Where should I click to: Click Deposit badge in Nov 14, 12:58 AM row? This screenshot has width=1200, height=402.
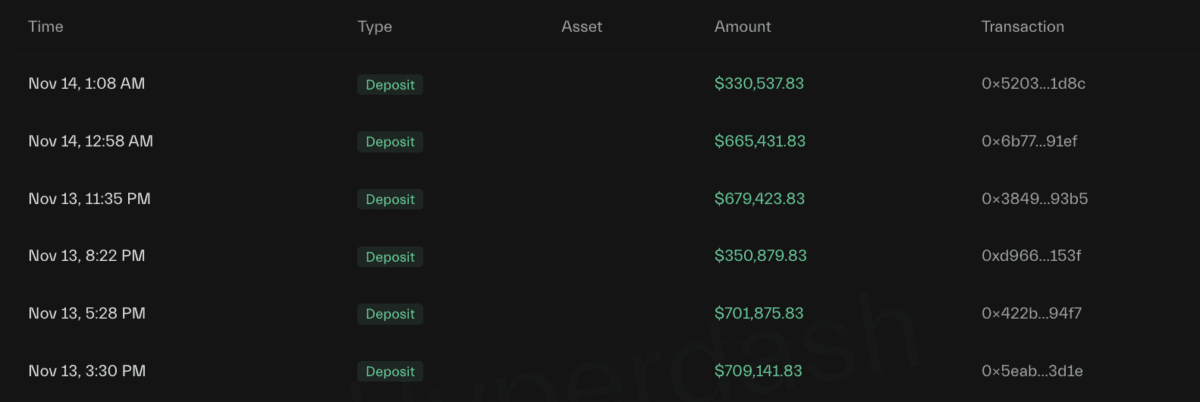point(390,142)
